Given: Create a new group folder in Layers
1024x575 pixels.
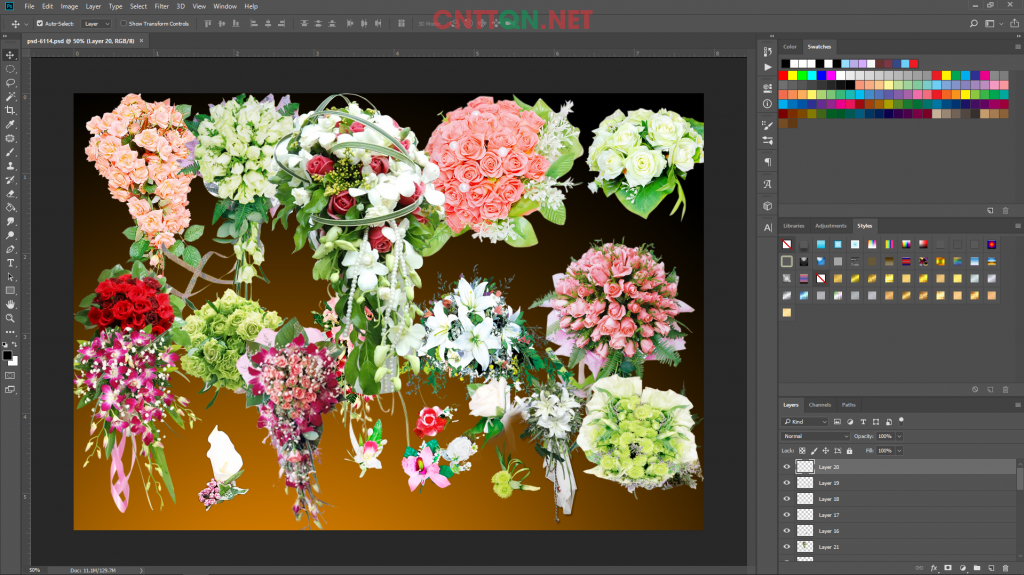Looking at the screenshot, I should [977, 568].
